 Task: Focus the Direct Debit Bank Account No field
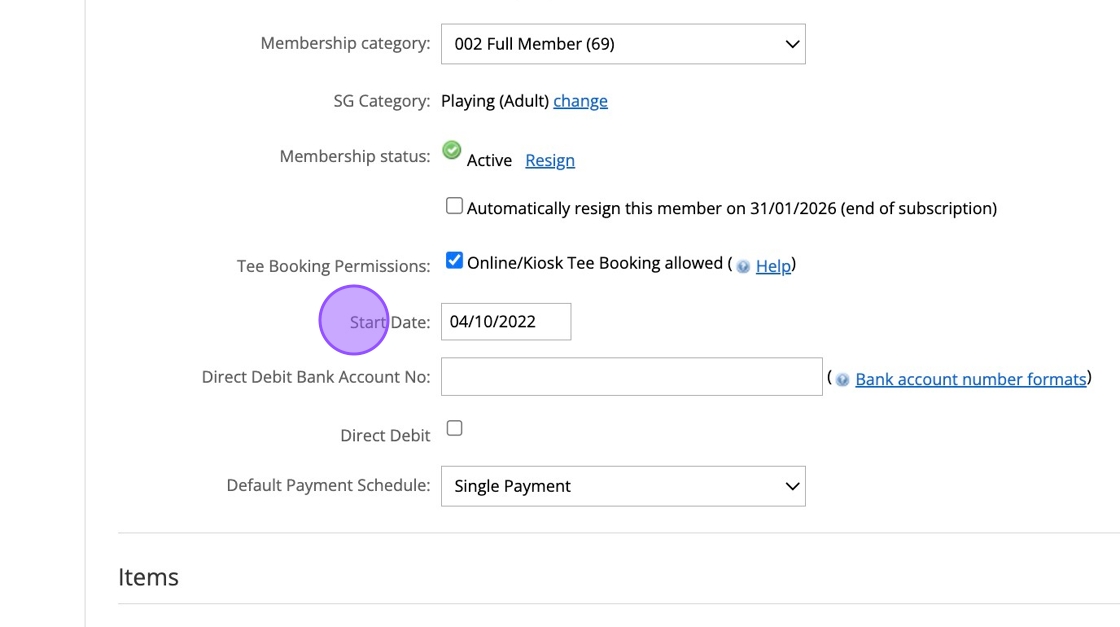tap(631, 377)
